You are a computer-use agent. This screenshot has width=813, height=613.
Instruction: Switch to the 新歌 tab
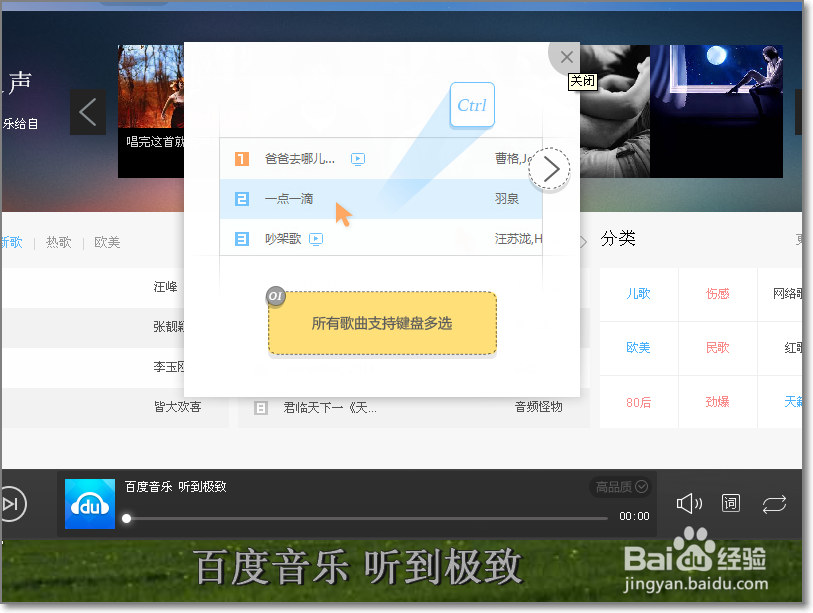[x=11, y=242]
